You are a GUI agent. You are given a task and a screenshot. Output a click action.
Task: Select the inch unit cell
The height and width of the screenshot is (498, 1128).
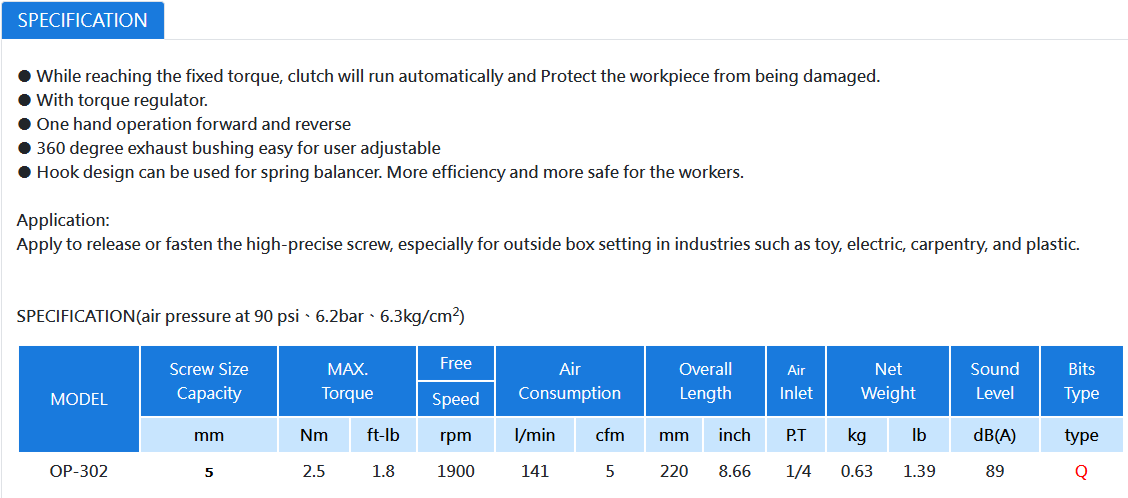point(734,435)
